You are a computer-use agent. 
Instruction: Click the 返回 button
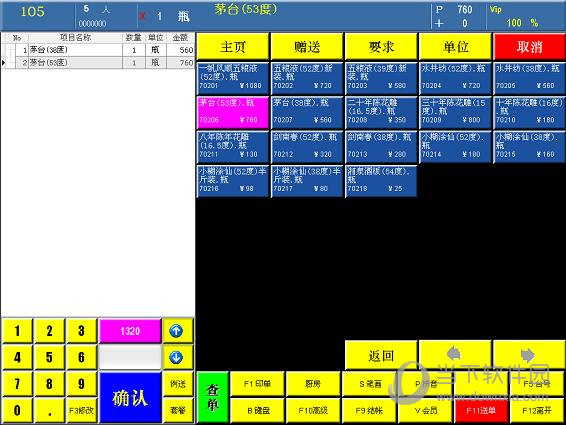pos(381,355)
